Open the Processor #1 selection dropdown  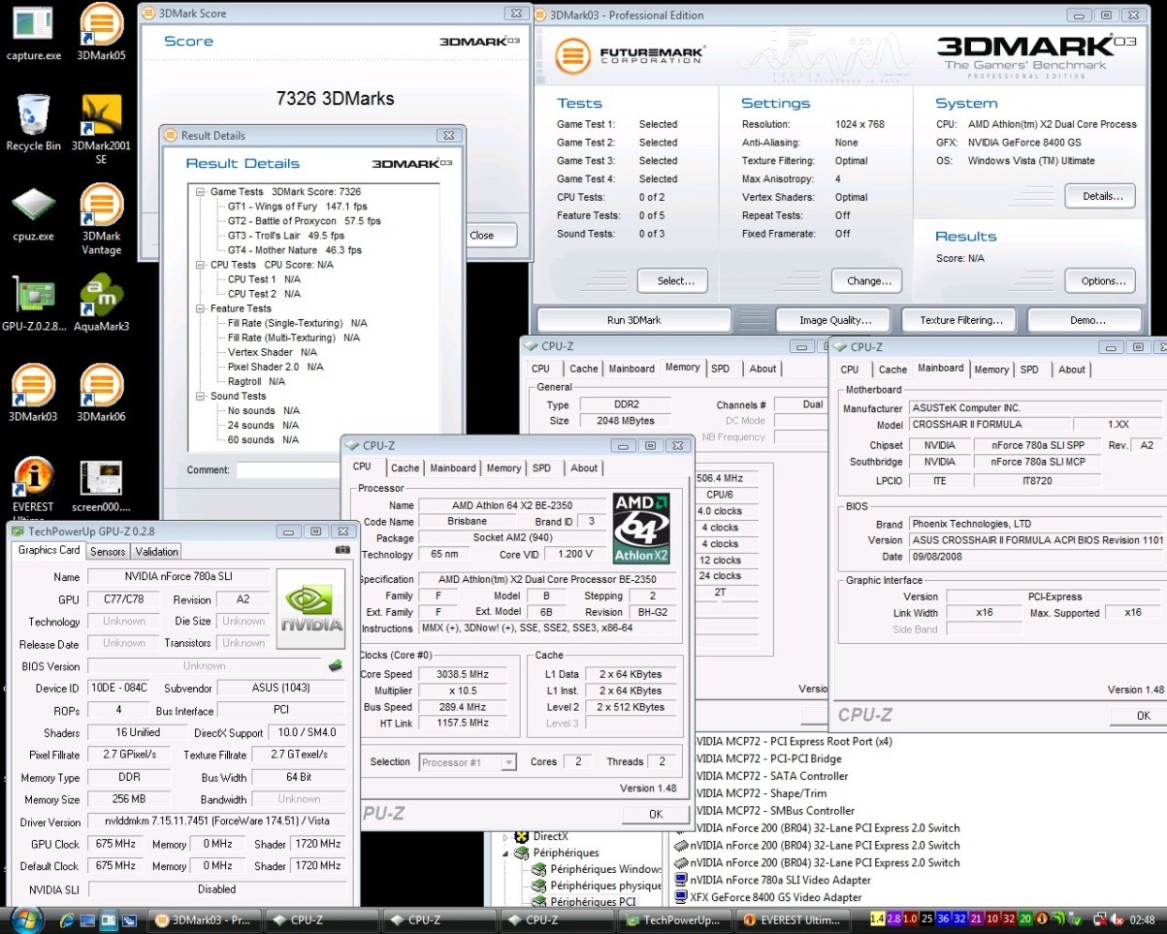pyautogui.click(x=467, y=762)
